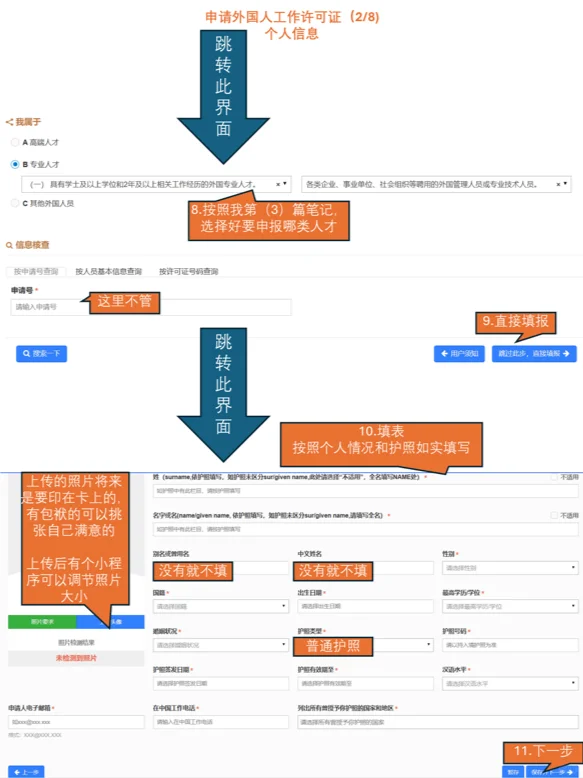Go back via the 用户须知 arrow button
Image resolution: width=583 pixels, height=778 pixels.
click(459, 354)
